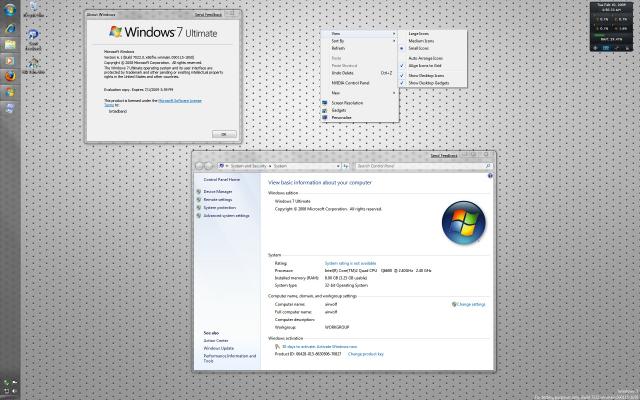Click System rating is not available link

350,263
